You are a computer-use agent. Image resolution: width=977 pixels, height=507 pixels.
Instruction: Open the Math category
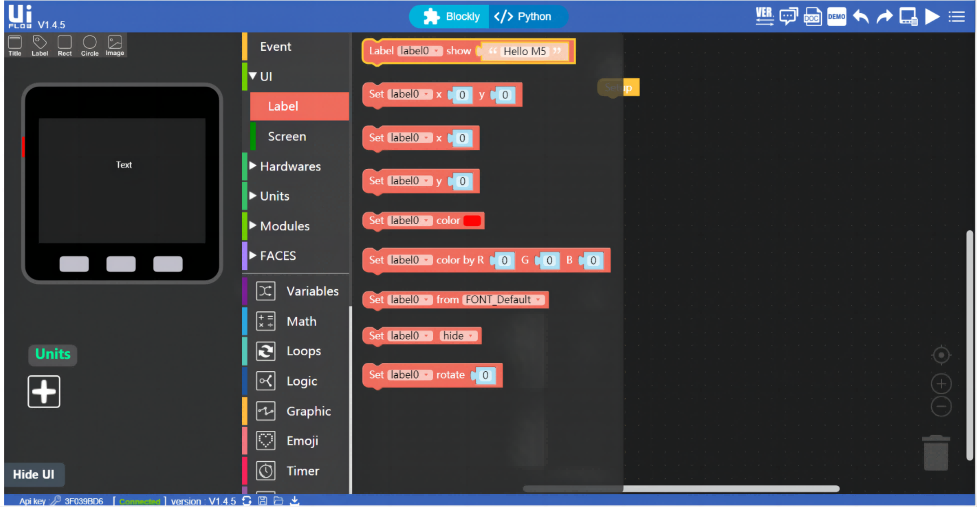[297, 321]
